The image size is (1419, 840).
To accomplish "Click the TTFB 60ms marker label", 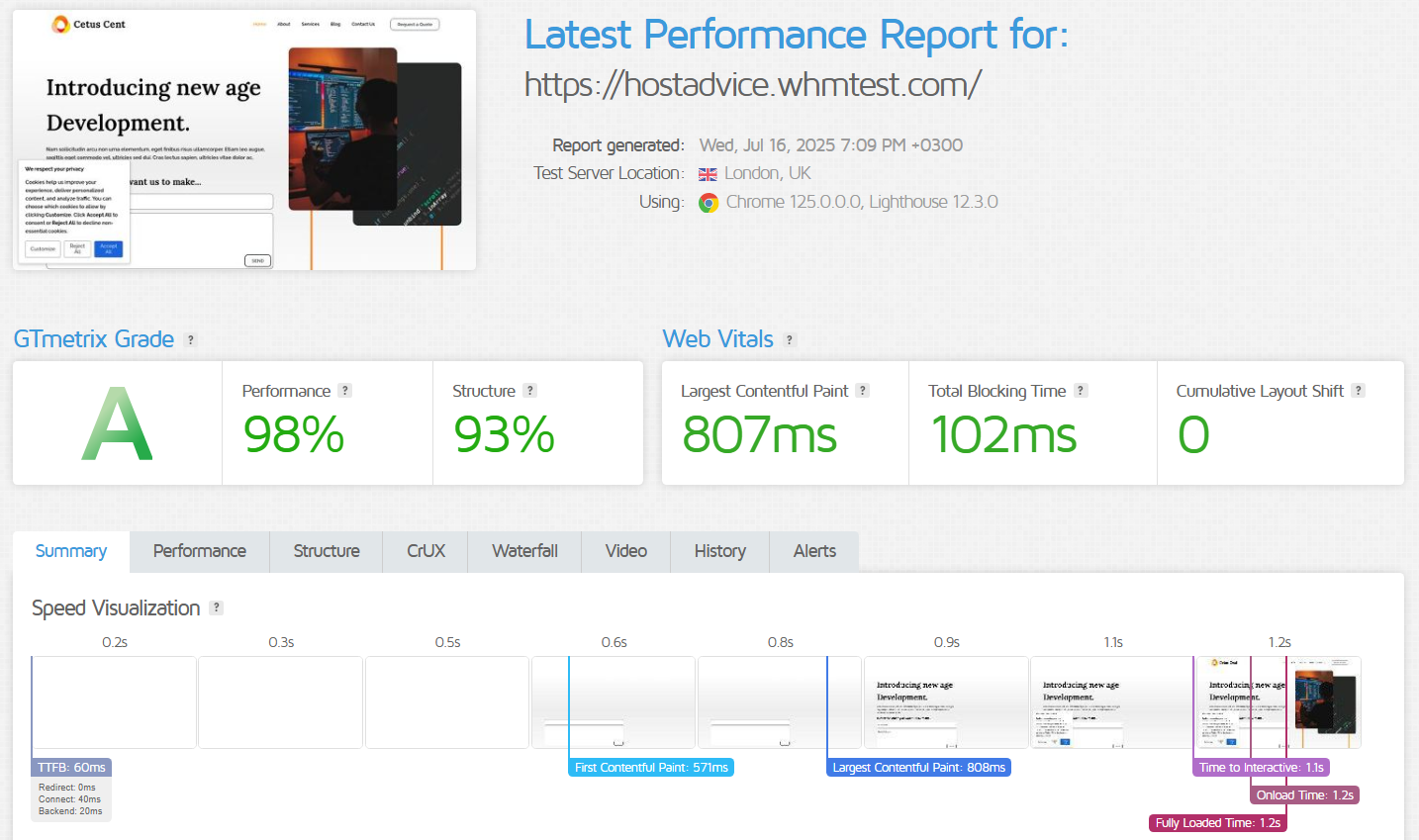I will tap(70, 767).
